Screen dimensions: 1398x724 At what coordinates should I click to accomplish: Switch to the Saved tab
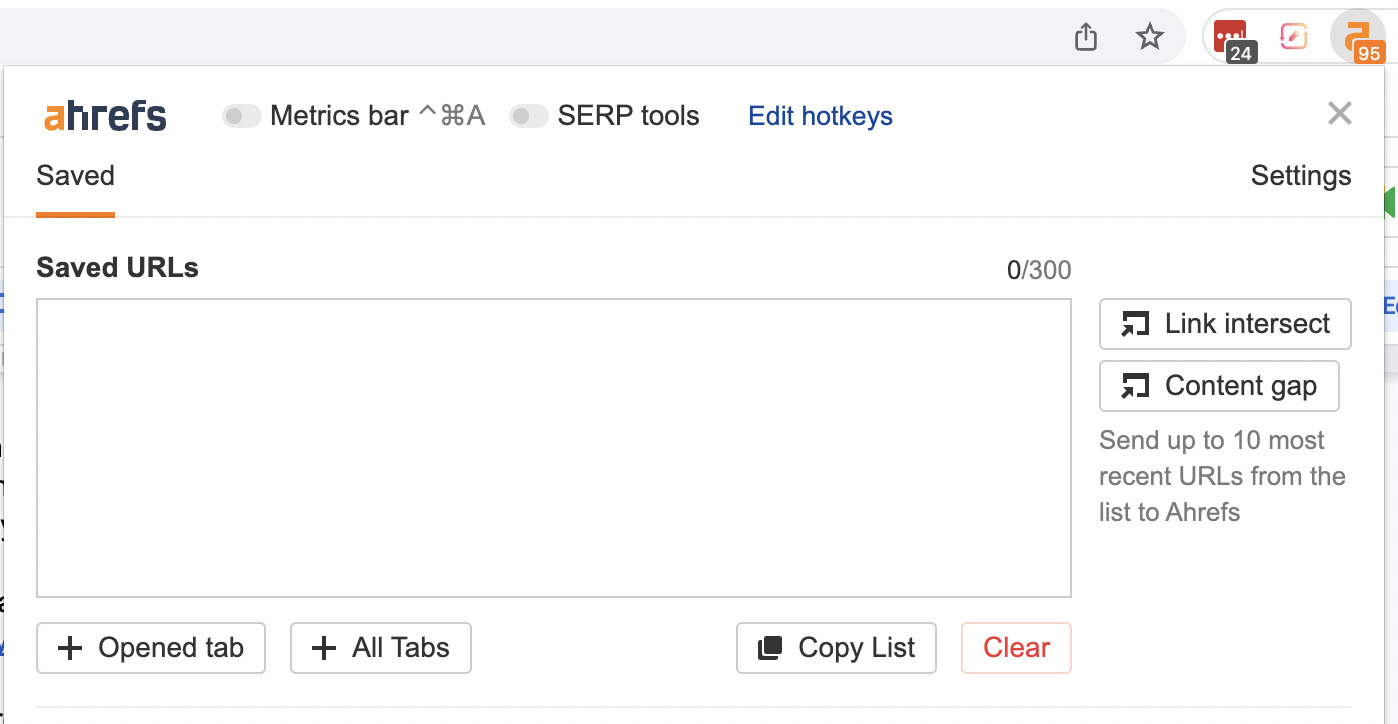click(x=75, y=176)
